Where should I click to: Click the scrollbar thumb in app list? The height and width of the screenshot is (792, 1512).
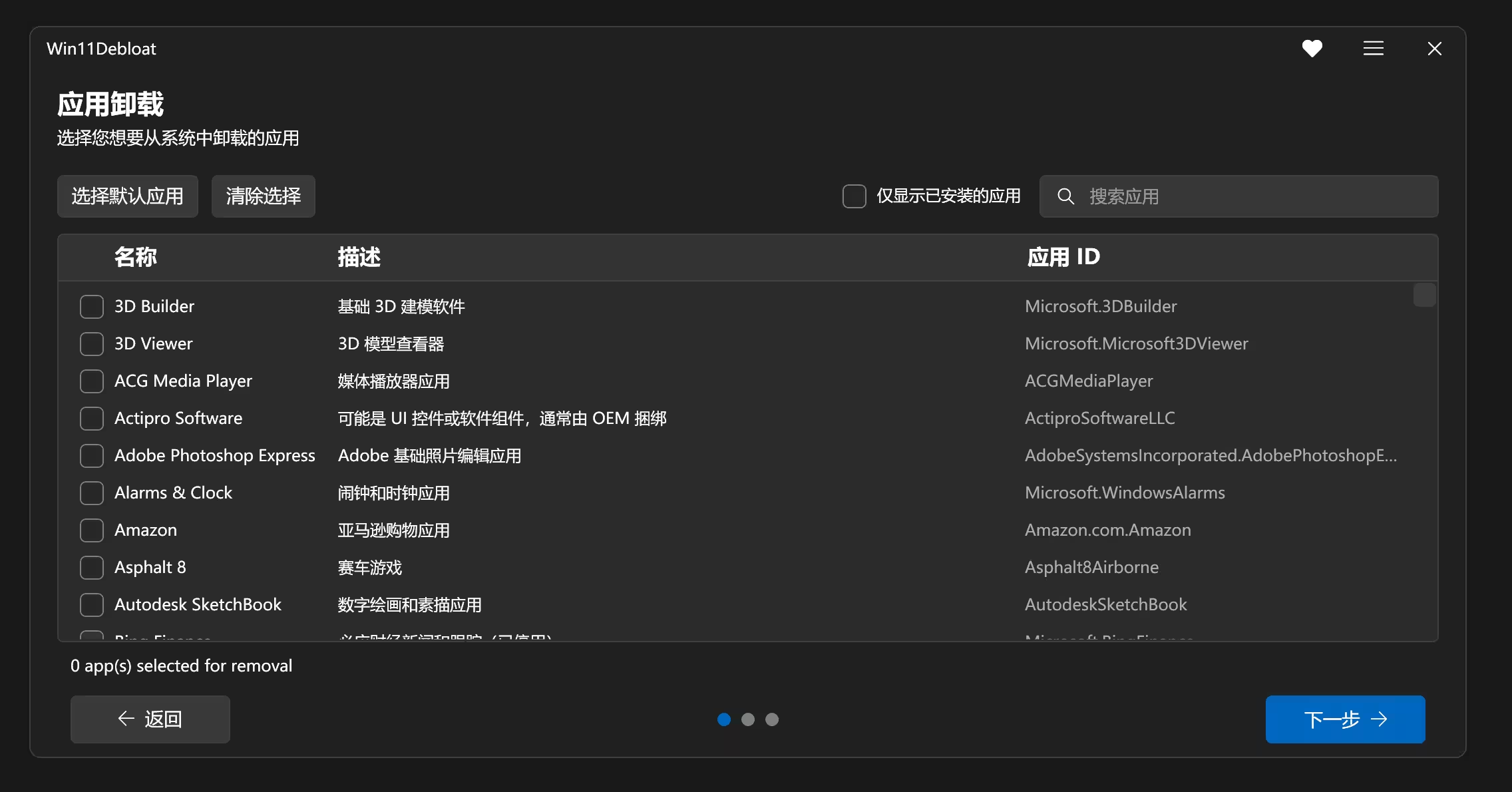pyautogui.click(x=1423, y=295)
